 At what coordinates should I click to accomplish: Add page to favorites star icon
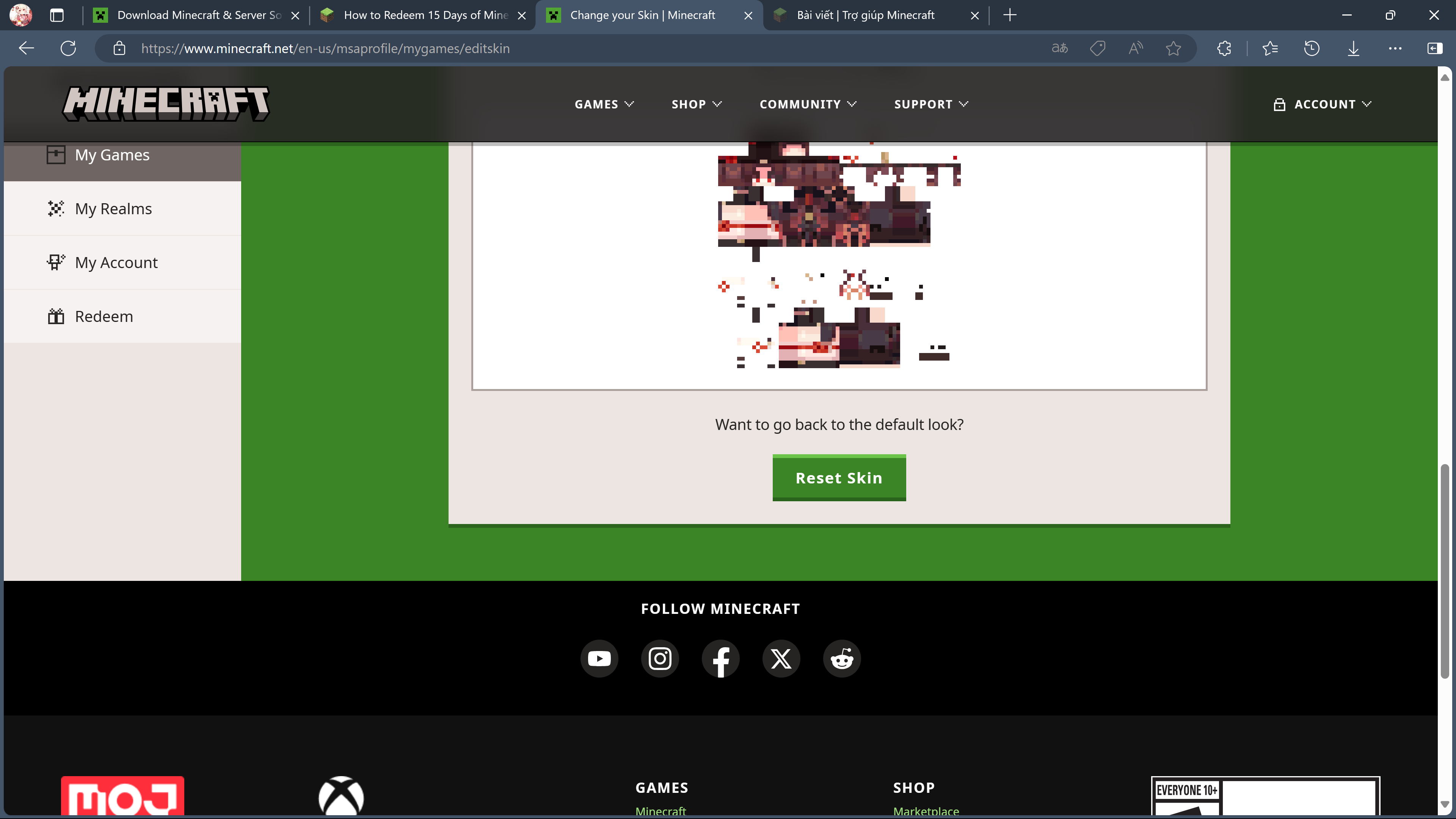(x=1174, y=49)
